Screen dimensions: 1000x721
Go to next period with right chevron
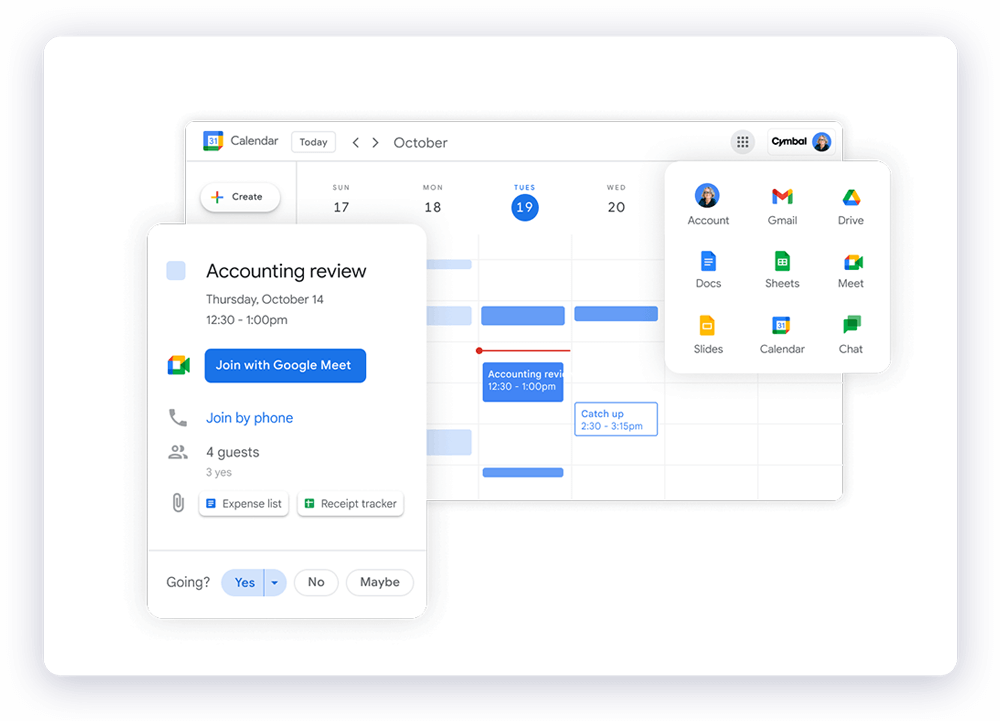point(376,142)
